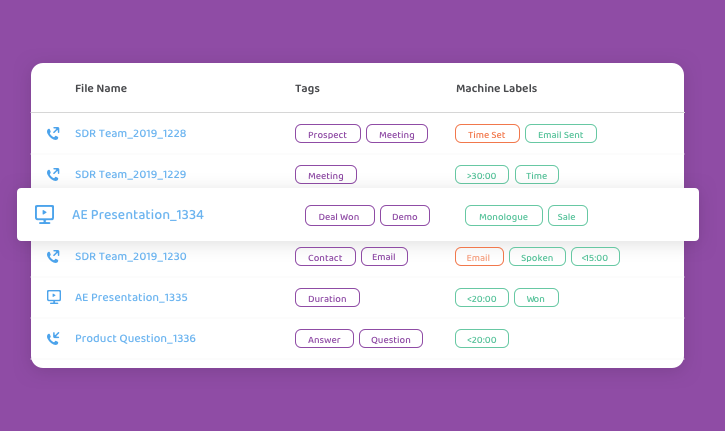Image resolution: width=725 pixels, height=431 pixels.
Task: Click the presentation icon next to AE Presentation_1335
Action: (54, 297)
